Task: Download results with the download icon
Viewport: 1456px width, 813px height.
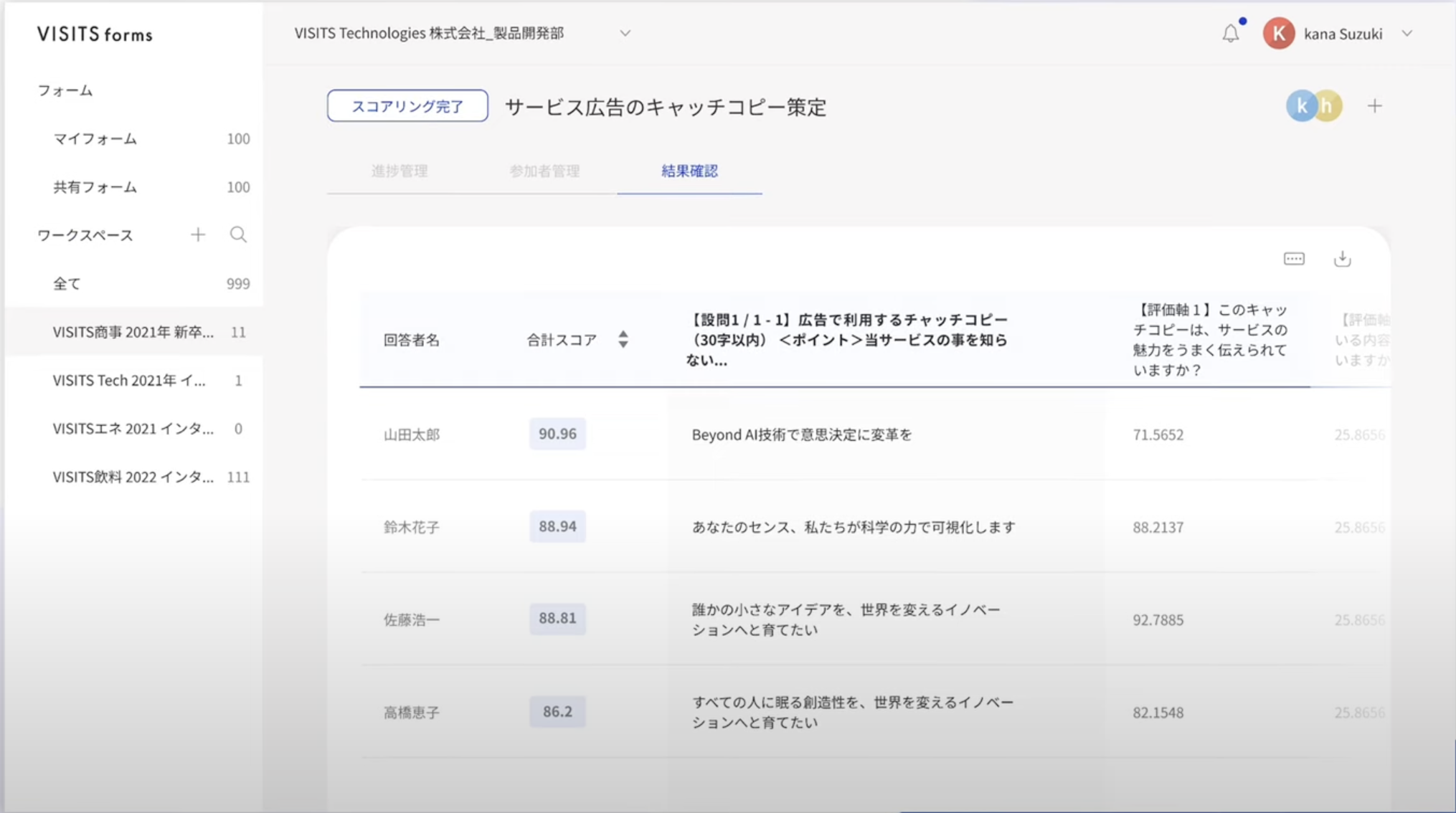Action: (x=1343, y=259)
